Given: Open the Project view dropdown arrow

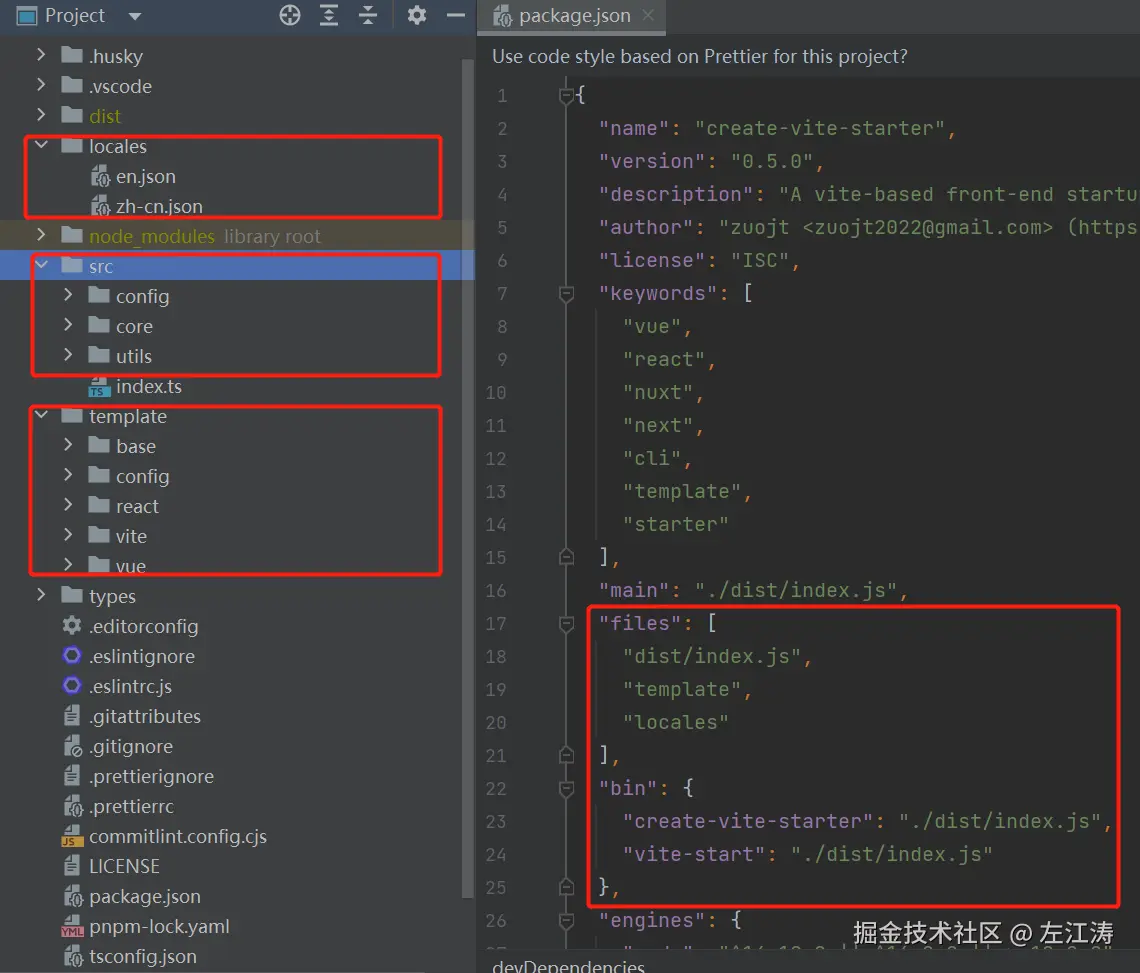Looking at the screenshot, I should pos(135,16).
